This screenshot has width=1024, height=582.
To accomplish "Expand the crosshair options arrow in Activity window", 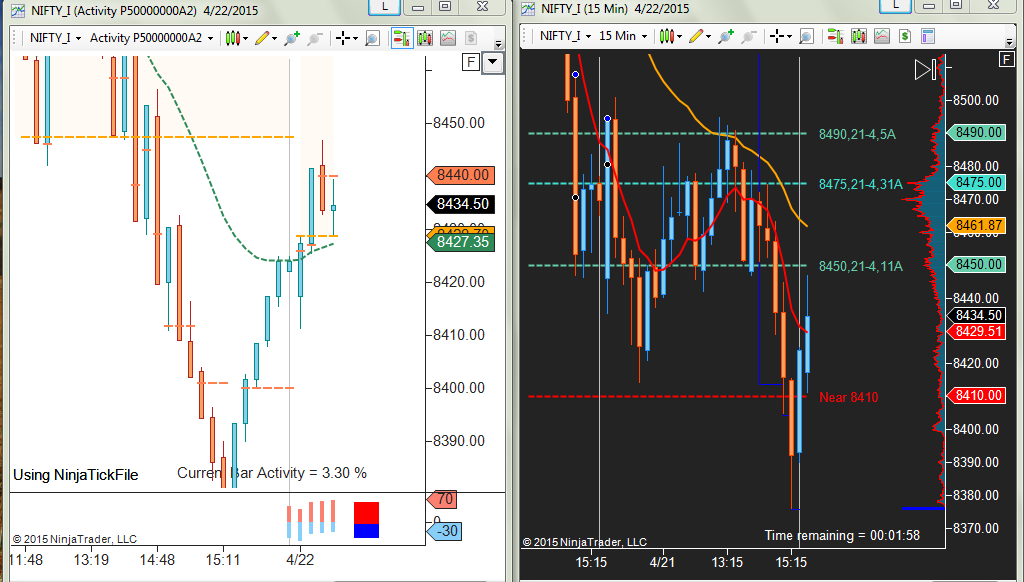I will 355,39.
